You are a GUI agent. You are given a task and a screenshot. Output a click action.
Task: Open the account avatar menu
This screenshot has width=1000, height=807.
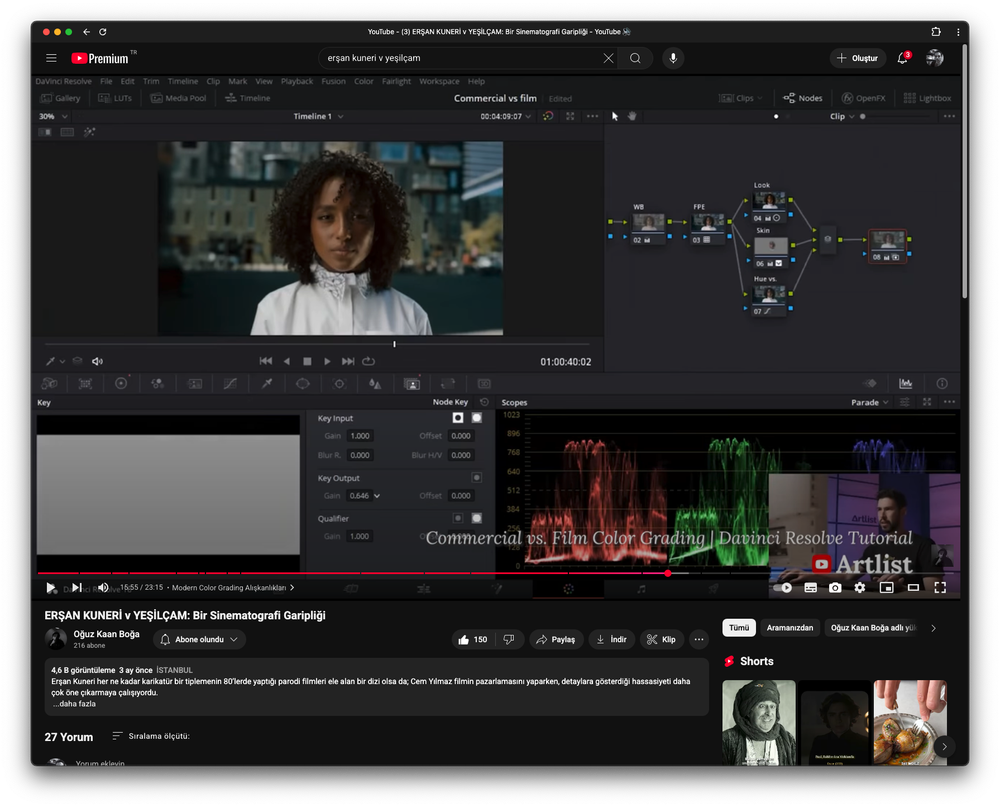coord(934,58)
